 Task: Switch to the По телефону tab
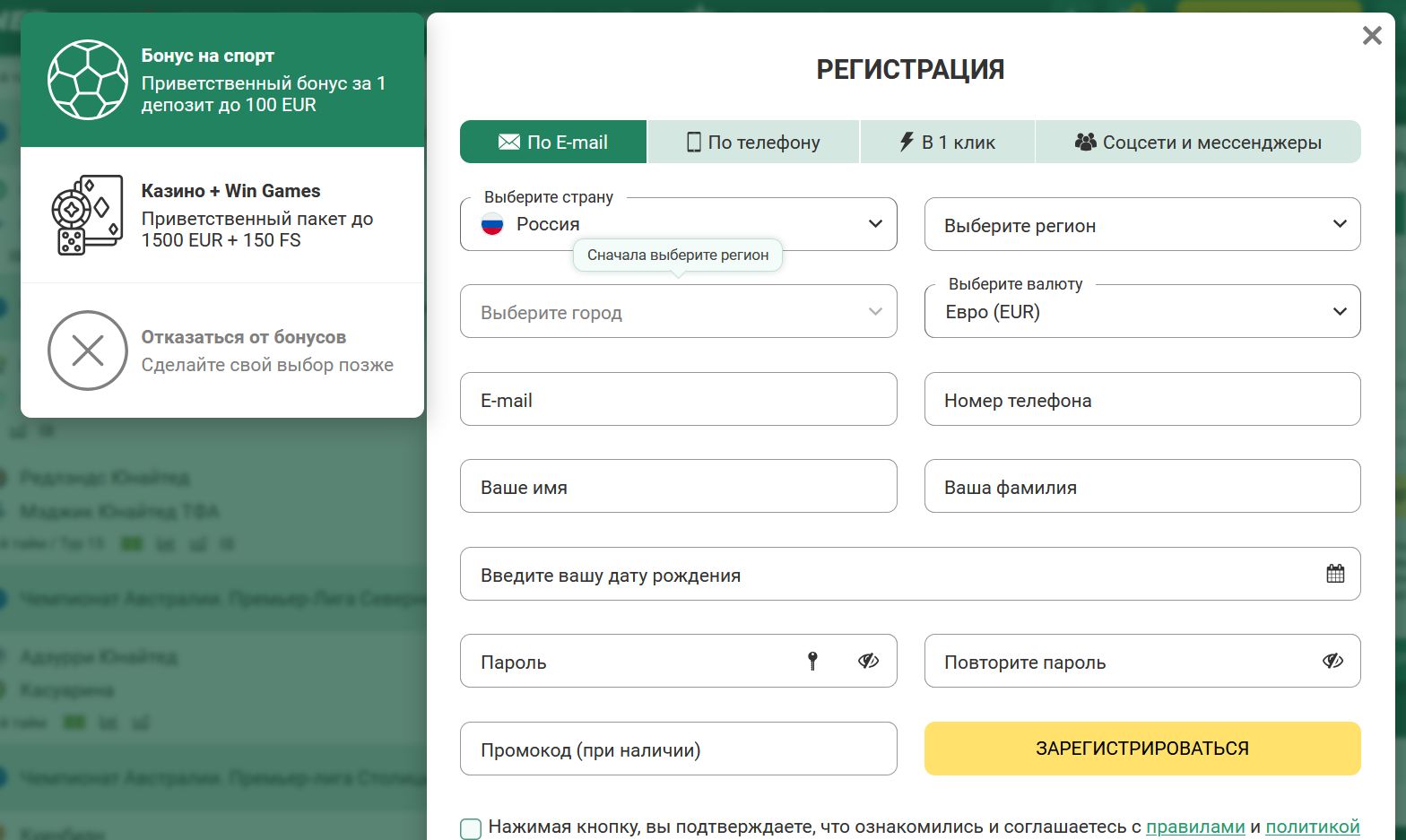(x=753, y=143)
